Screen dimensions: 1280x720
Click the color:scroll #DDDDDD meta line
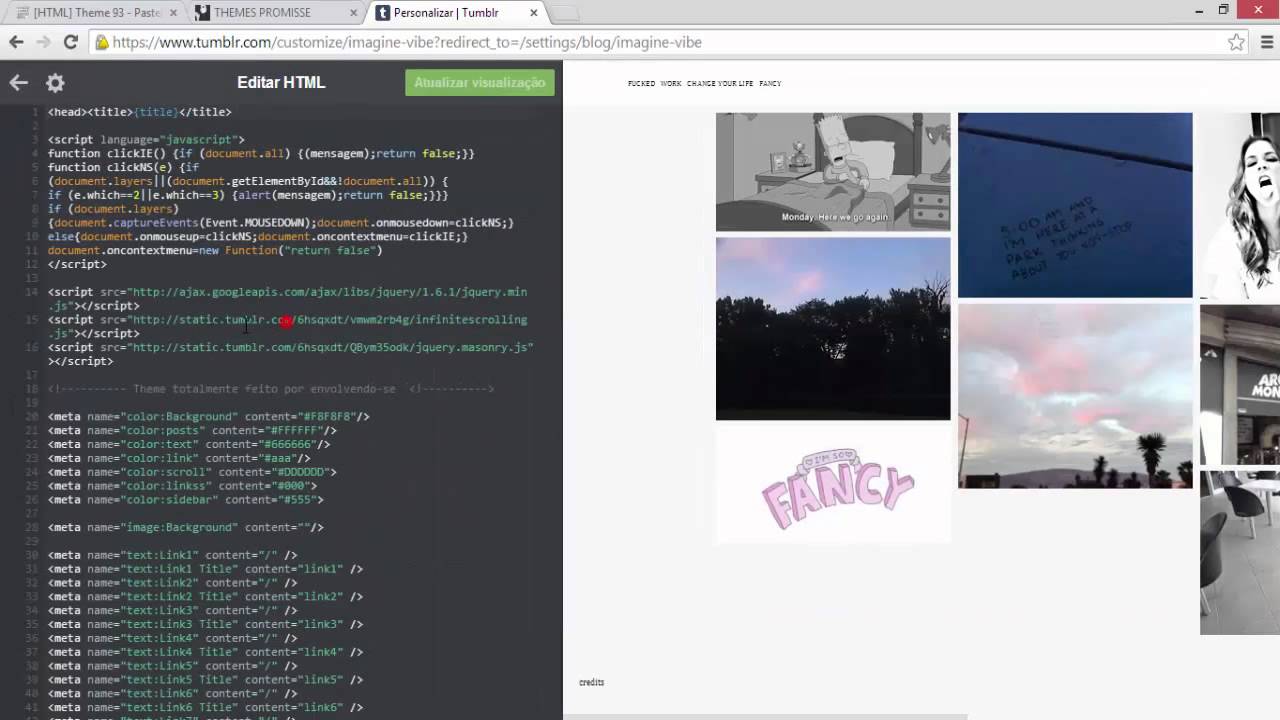point(192,472)
